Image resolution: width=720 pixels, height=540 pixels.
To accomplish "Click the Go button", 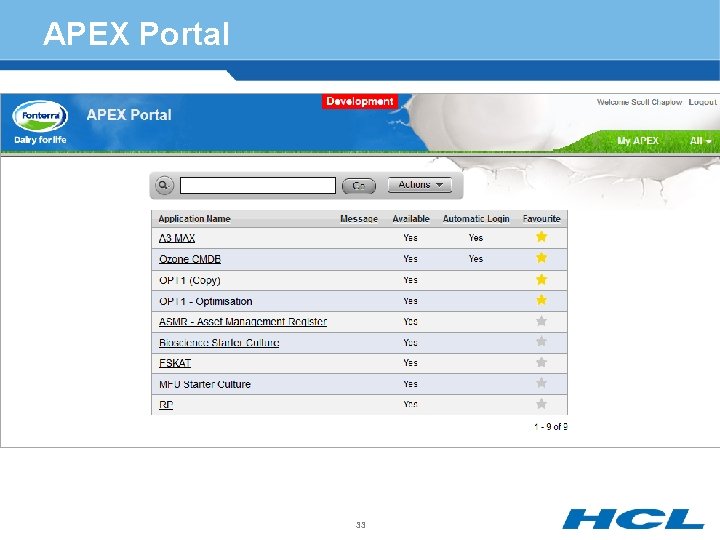I will click(359, 186).
